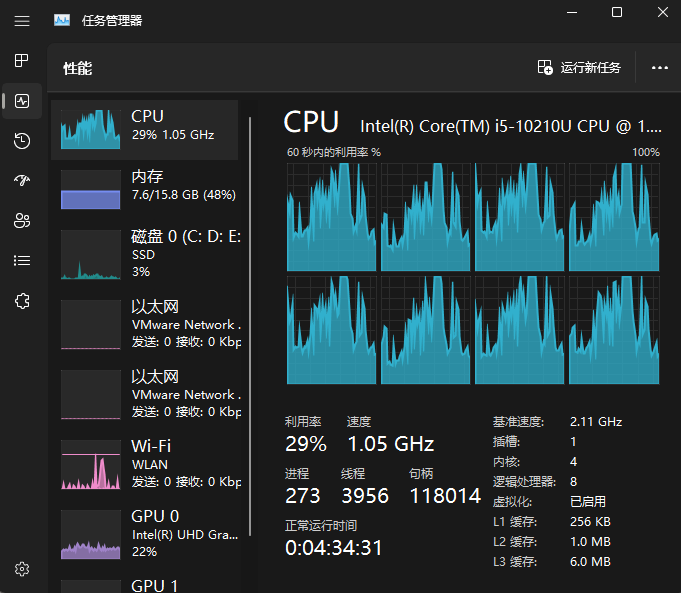Click the 逻辑处理器 value 8
This screenshot has width=681, height=593.
[x=574, y=482]
